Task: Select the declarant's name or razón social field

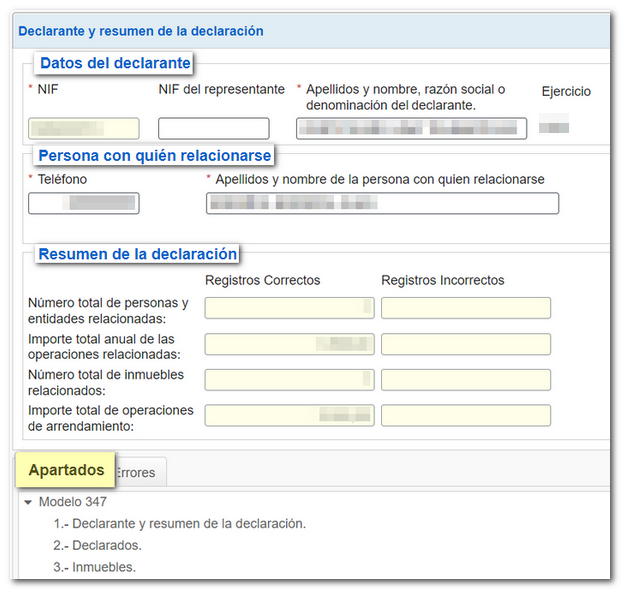Action: (x=411, y=128)
